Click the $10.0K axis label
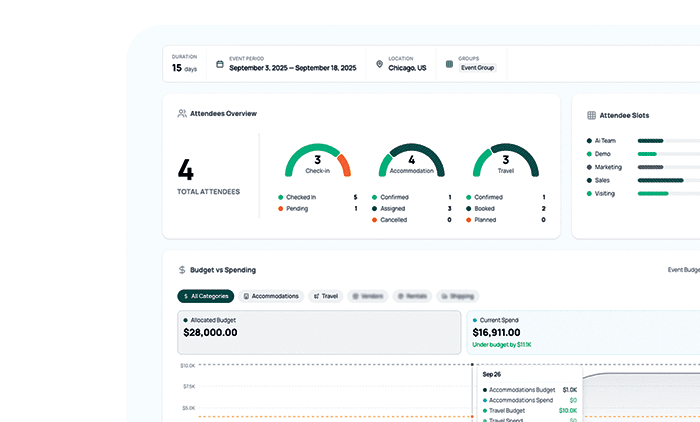Screen dimensions: 700x422 pos(188,366)
